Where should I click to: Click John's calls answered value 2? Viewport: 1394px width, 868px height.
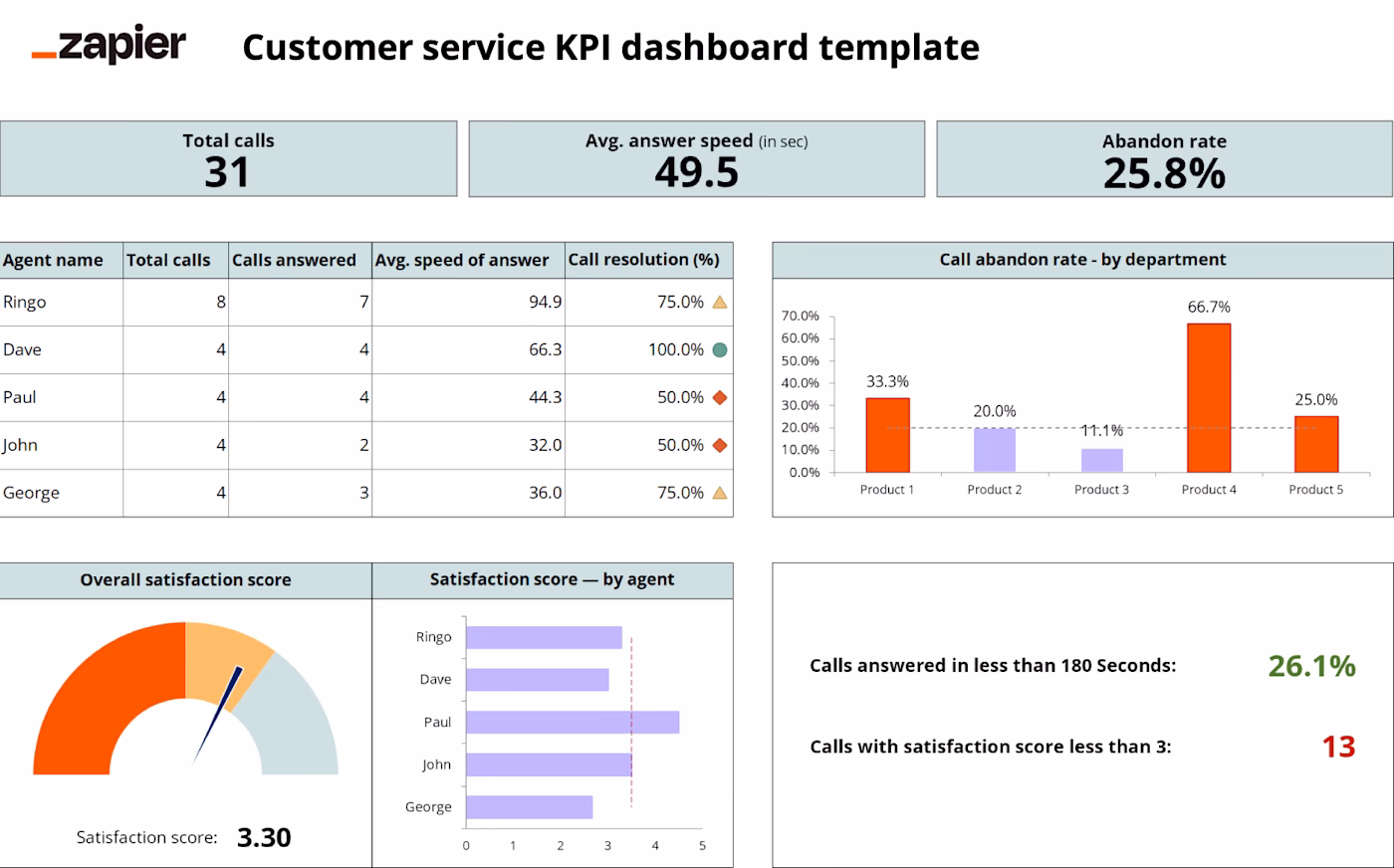pos(364,445)
